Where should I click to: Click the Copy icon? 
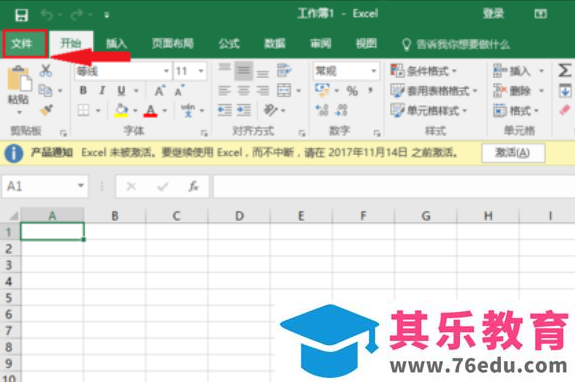click(45, 90)
